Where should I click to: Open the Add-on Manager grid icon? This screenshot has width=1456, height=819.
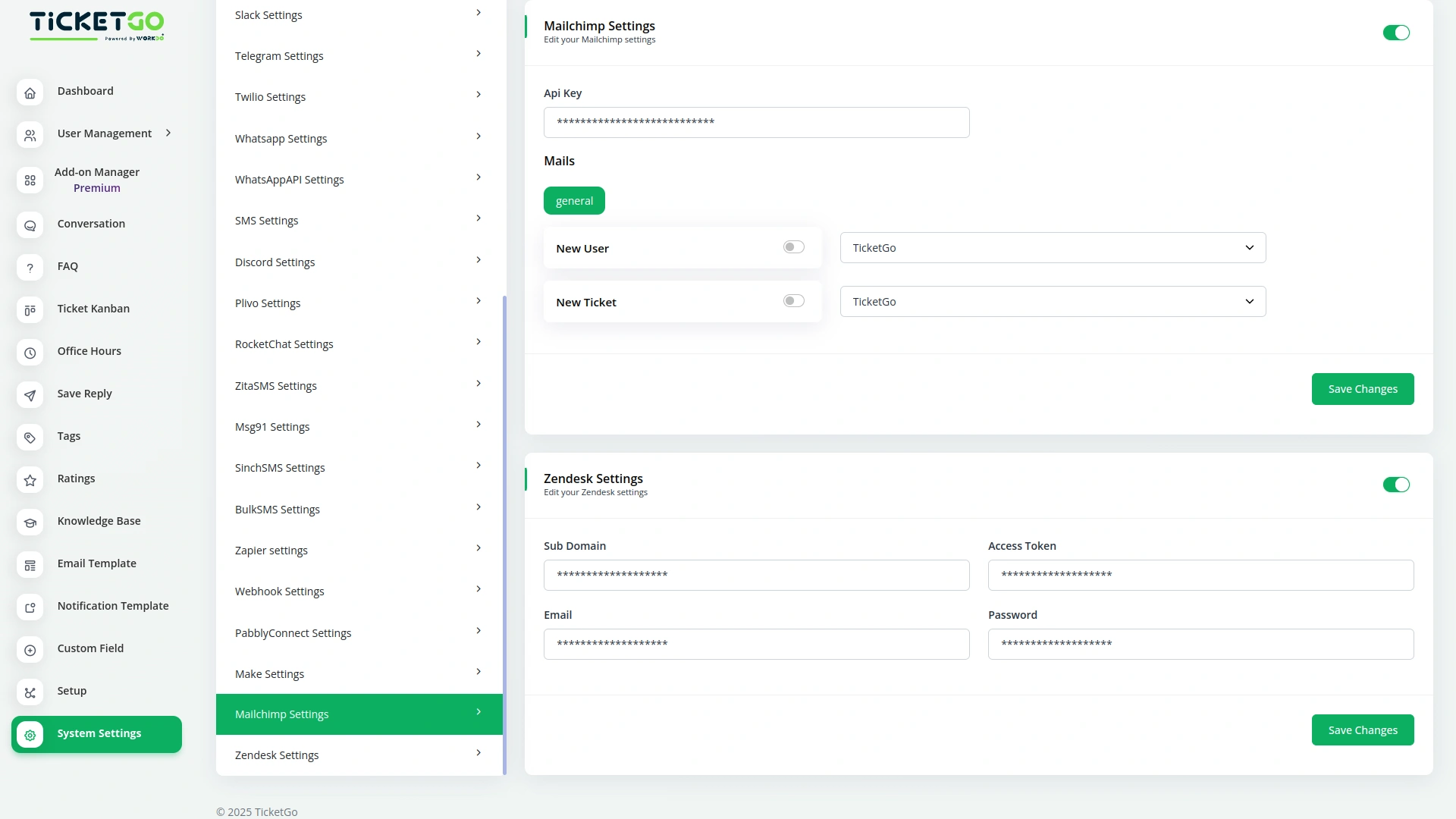pyautogui.click(x=30, y=180)
